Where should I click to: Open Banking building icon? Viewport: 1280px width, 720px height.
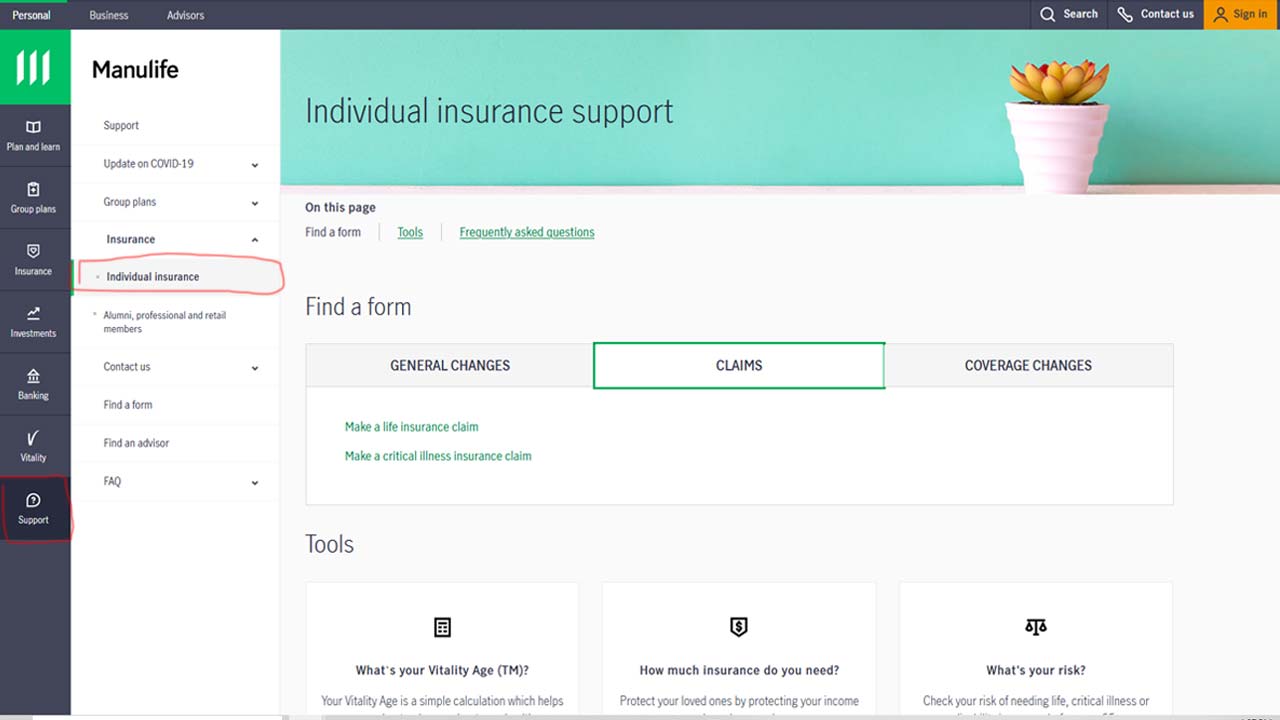tap(33, 376)
